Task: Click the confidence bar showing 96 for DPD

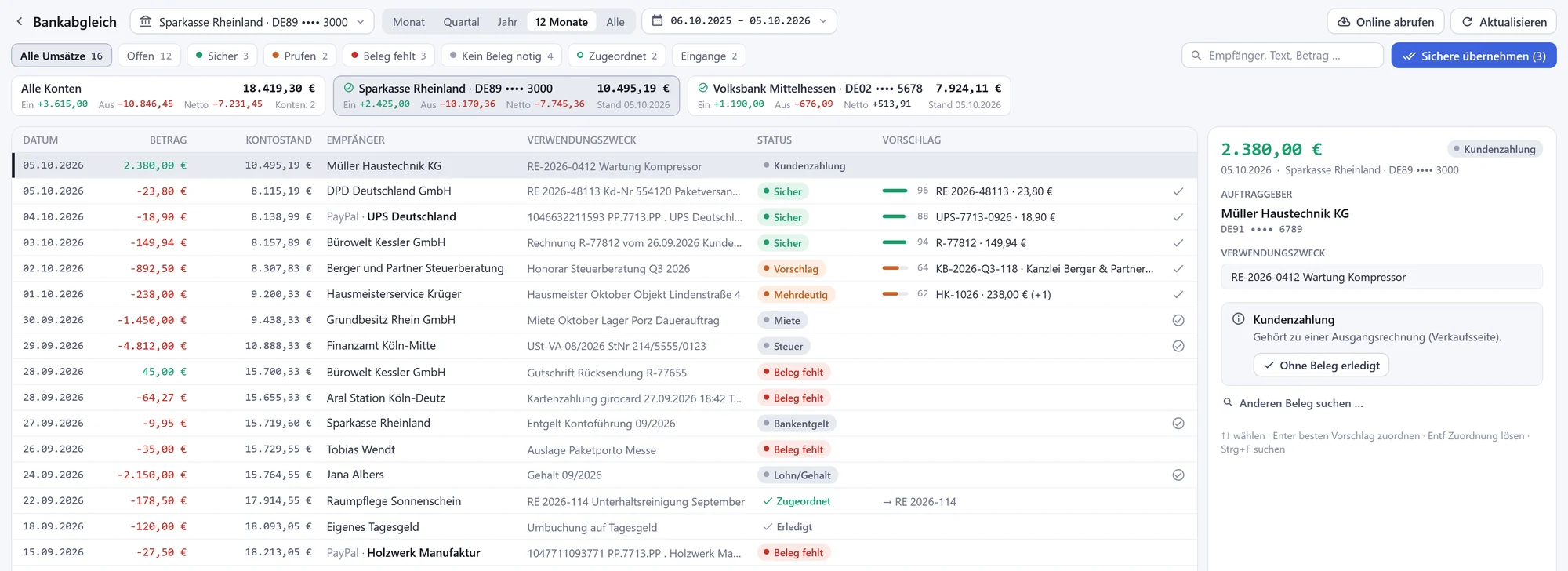Action: click(895, 191)
